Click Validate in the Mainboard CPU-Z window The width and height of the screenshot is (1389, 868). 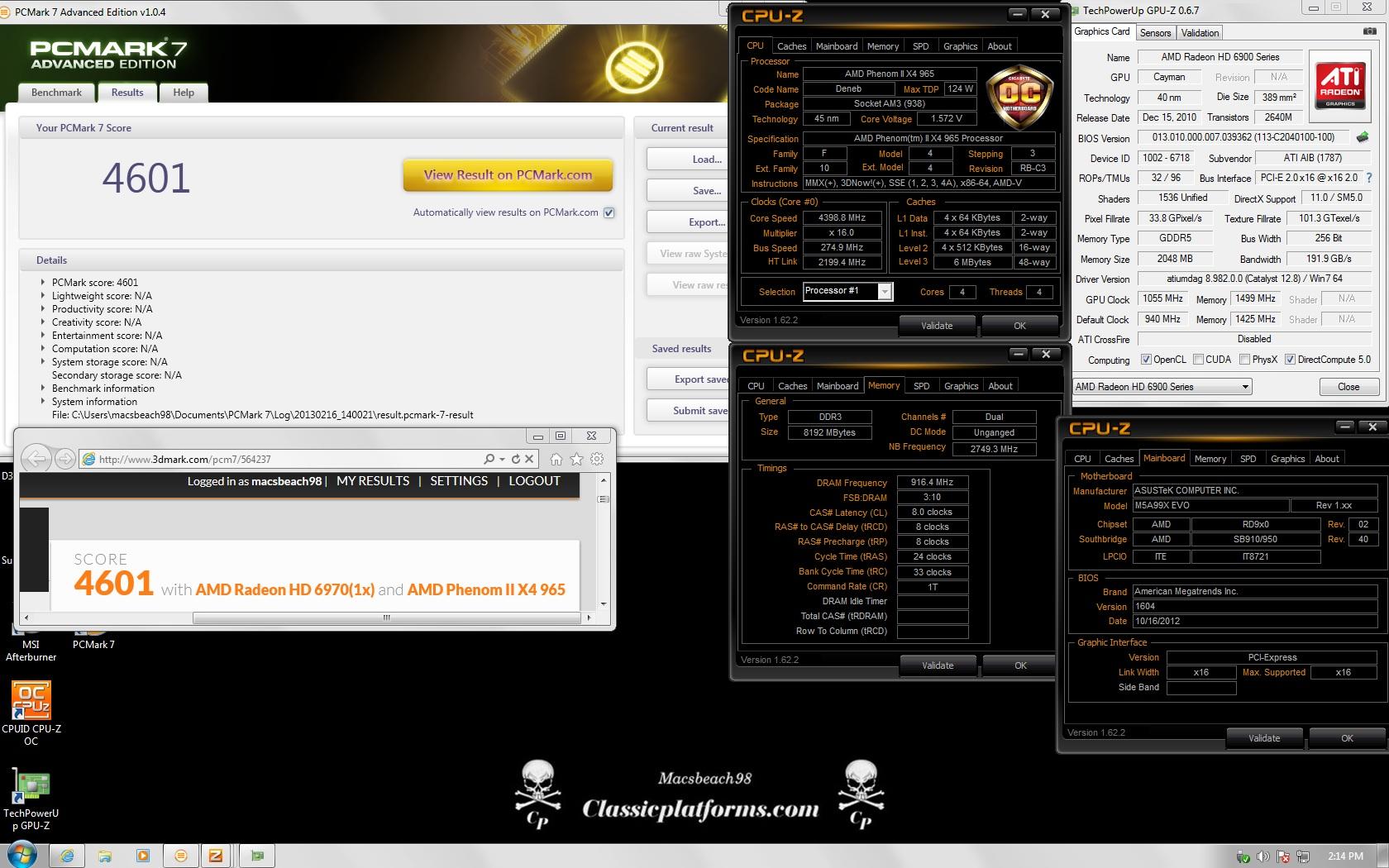point(1264,738)
